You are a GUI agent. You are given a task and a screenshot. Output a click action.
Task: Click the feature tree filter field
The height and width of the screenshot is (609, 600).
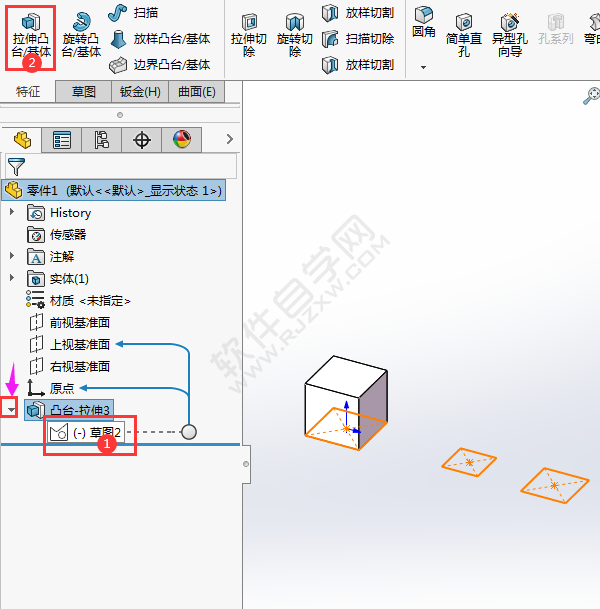(121, 166)
